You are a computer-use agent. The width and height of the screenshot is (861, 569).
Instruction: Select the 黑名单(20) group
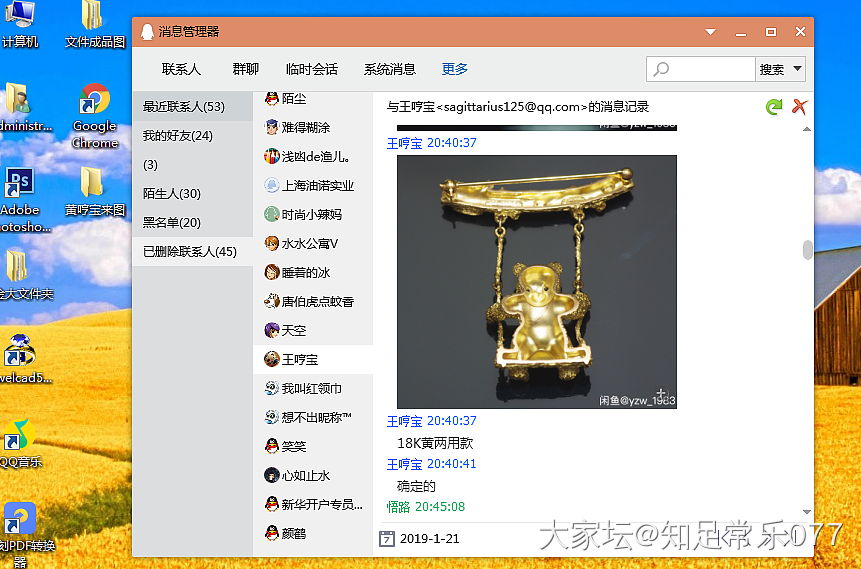pyautogui.click(x=172, y=223)
